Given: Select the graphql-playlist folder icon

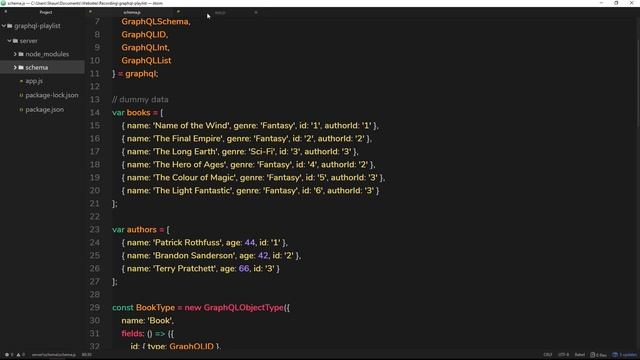Looking at the screenshot, I should point(10,26).
